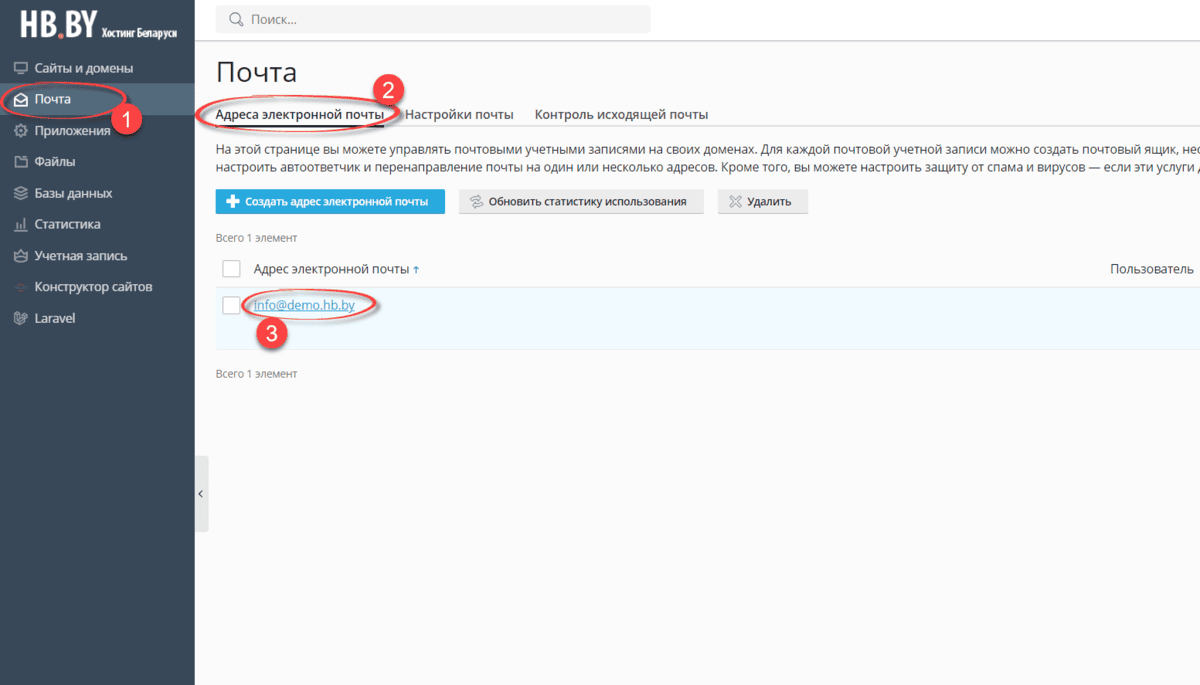The height and width of the screenshot is (685, 1200).
Task: Click Создать адрес электронной почты button
Action: [x=330, y=201]
